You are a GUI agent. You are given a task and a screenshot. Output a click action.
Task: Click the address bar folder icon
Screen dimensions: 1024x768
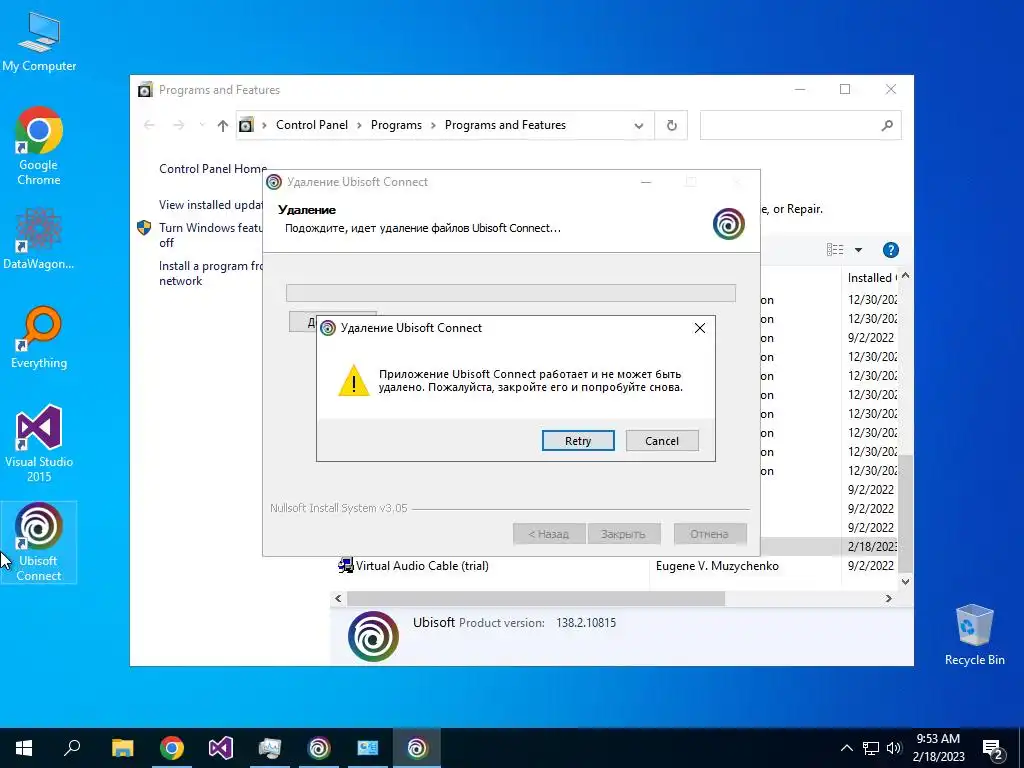point(246,125)
